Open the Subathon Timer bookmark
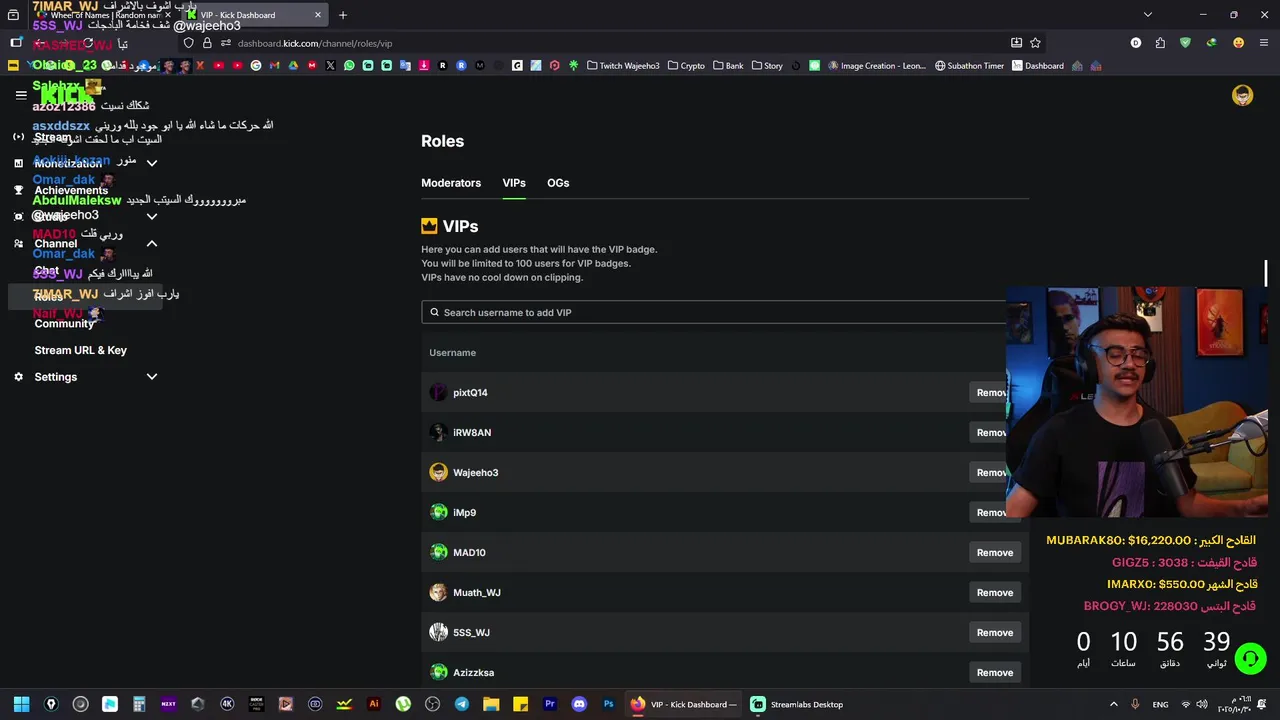The height and width of the screenshot is (720, 1280). [x=969, y=66]
